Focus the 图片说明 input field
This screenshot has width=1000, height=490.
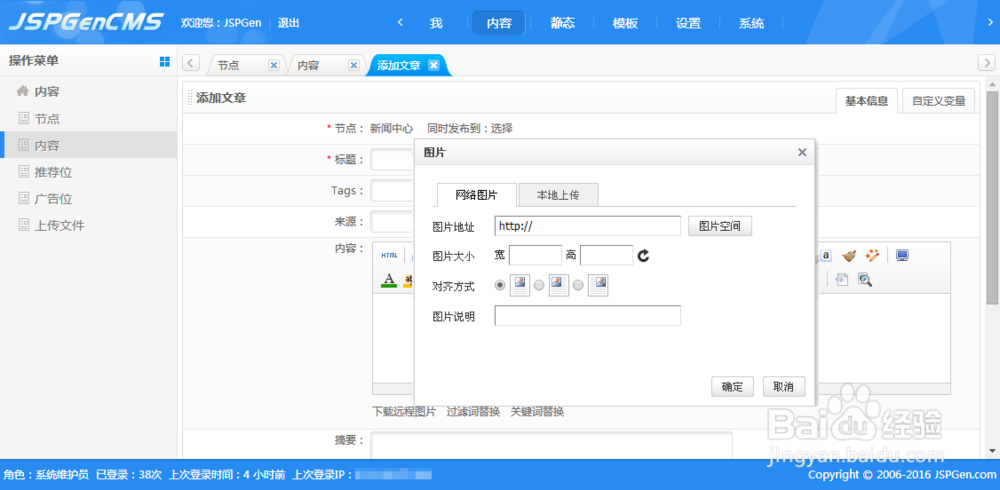coord(588,316)
